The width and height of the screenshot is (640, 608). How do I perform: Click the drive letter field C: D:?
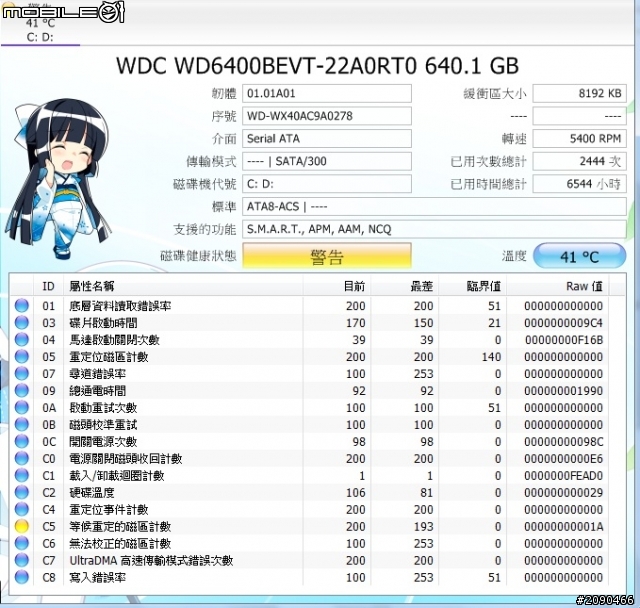coord(327,184)
